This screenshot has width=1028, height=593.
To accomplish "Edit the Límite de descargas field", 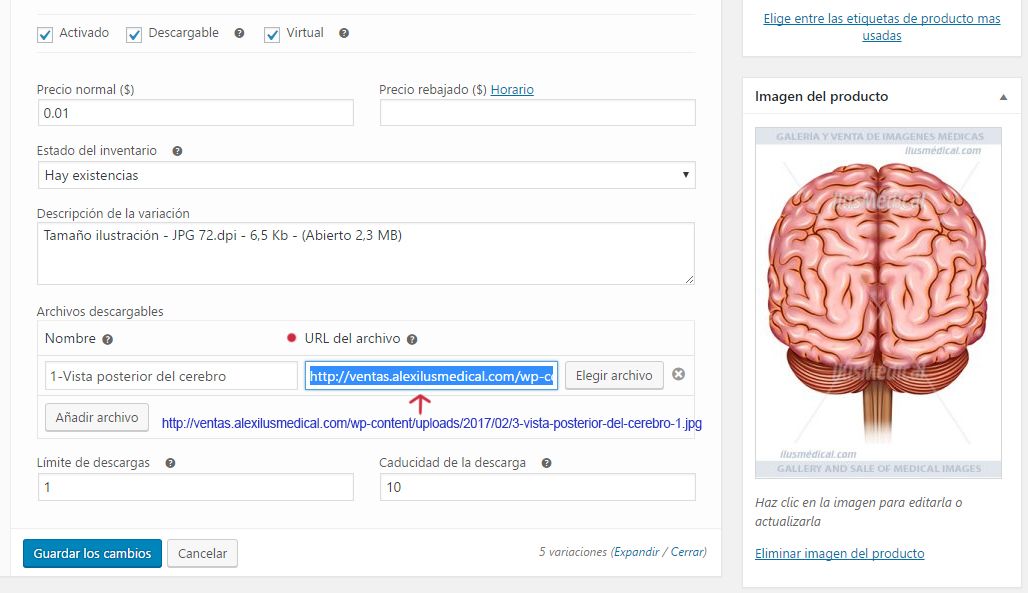I will pos(195,487).
